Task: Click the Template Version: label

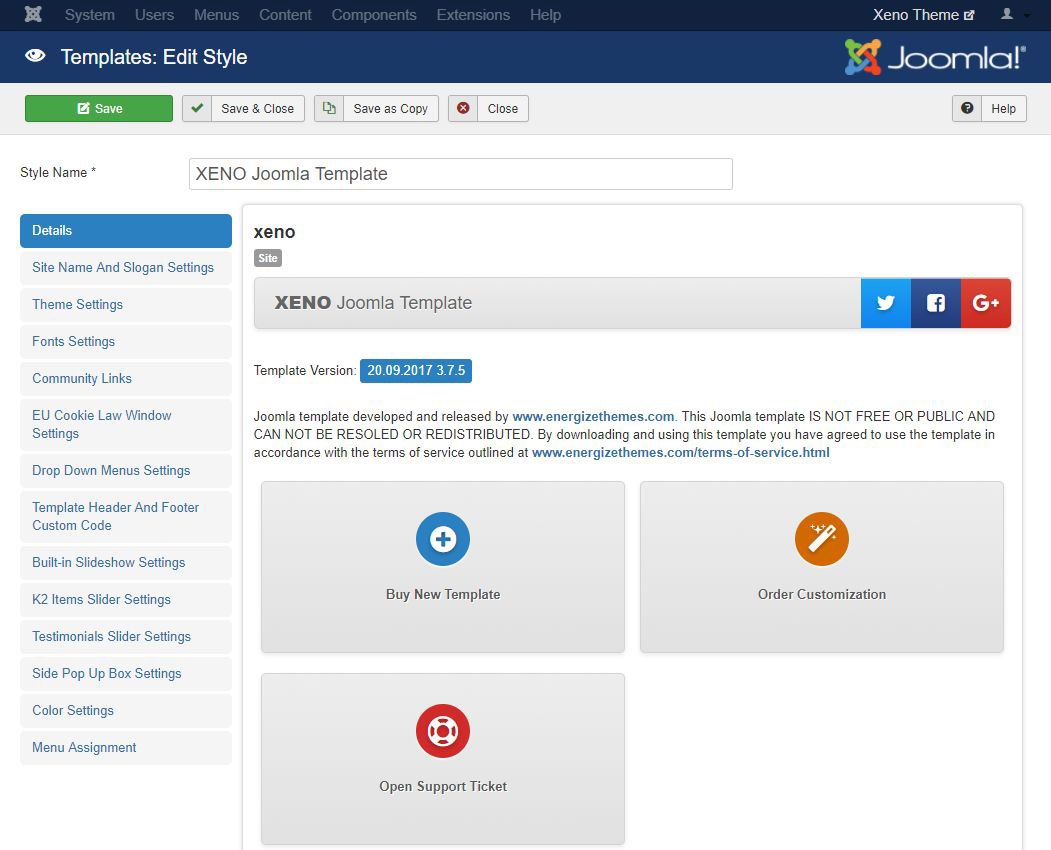Action: [305, 371]
